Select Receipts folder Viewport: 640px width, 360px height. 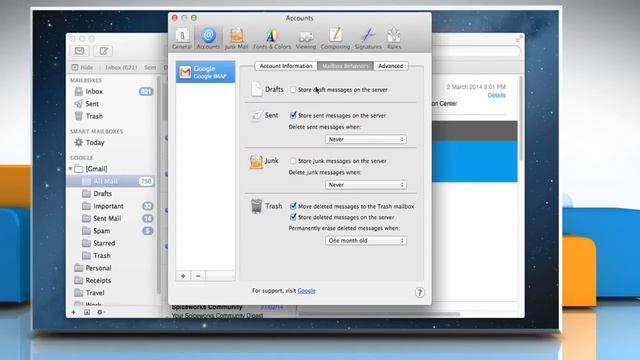pos(112,280)
